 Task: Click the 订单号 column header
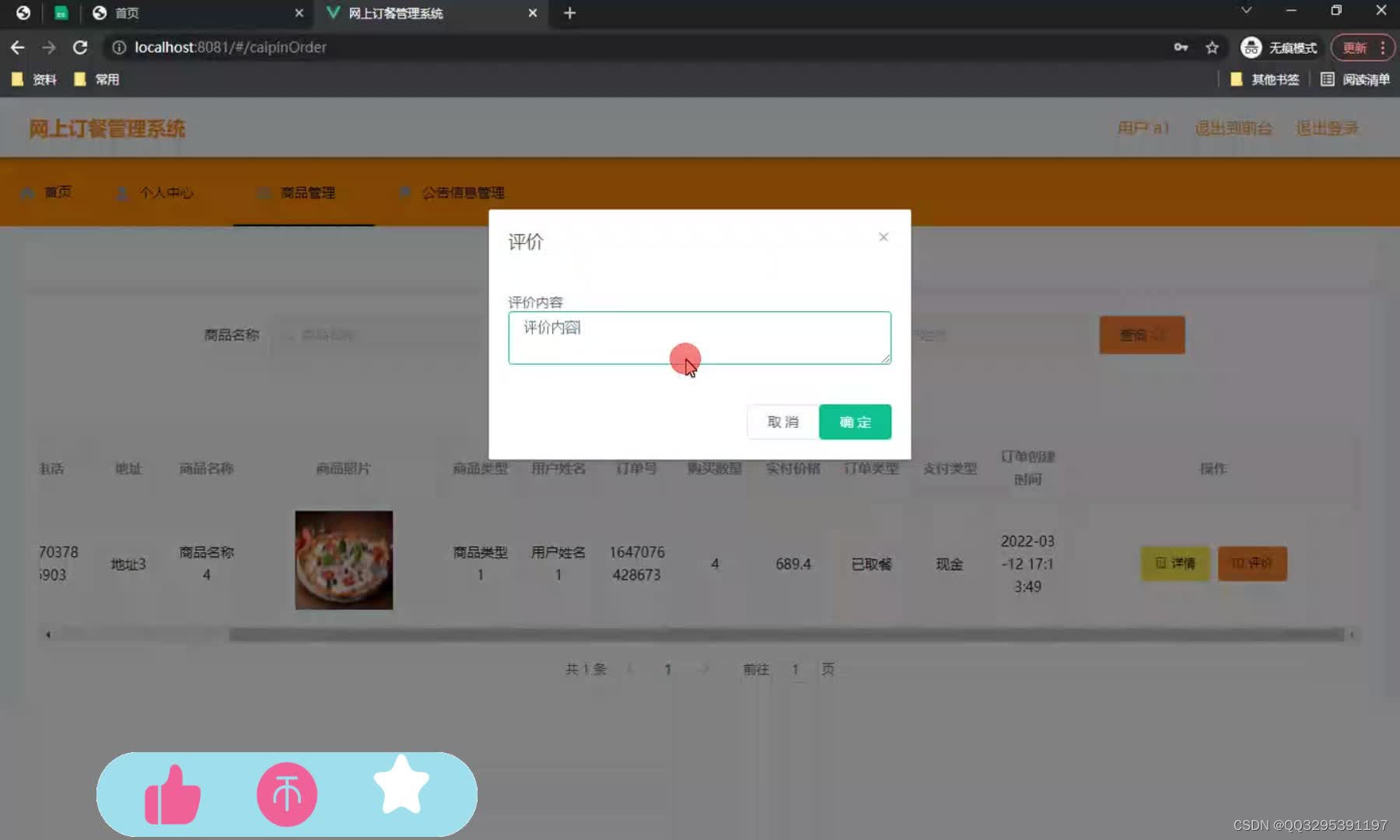636,468
